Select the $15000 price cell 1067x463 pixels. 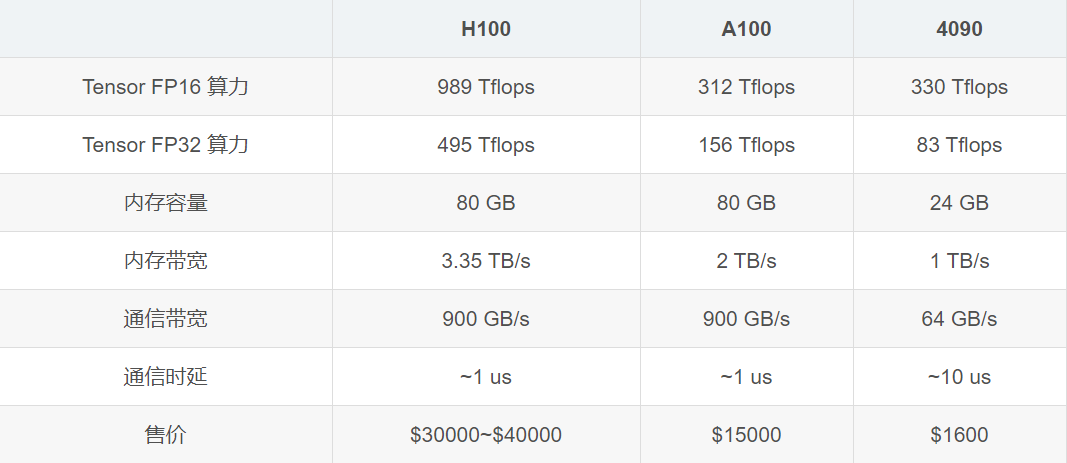[x=746, y=435]
